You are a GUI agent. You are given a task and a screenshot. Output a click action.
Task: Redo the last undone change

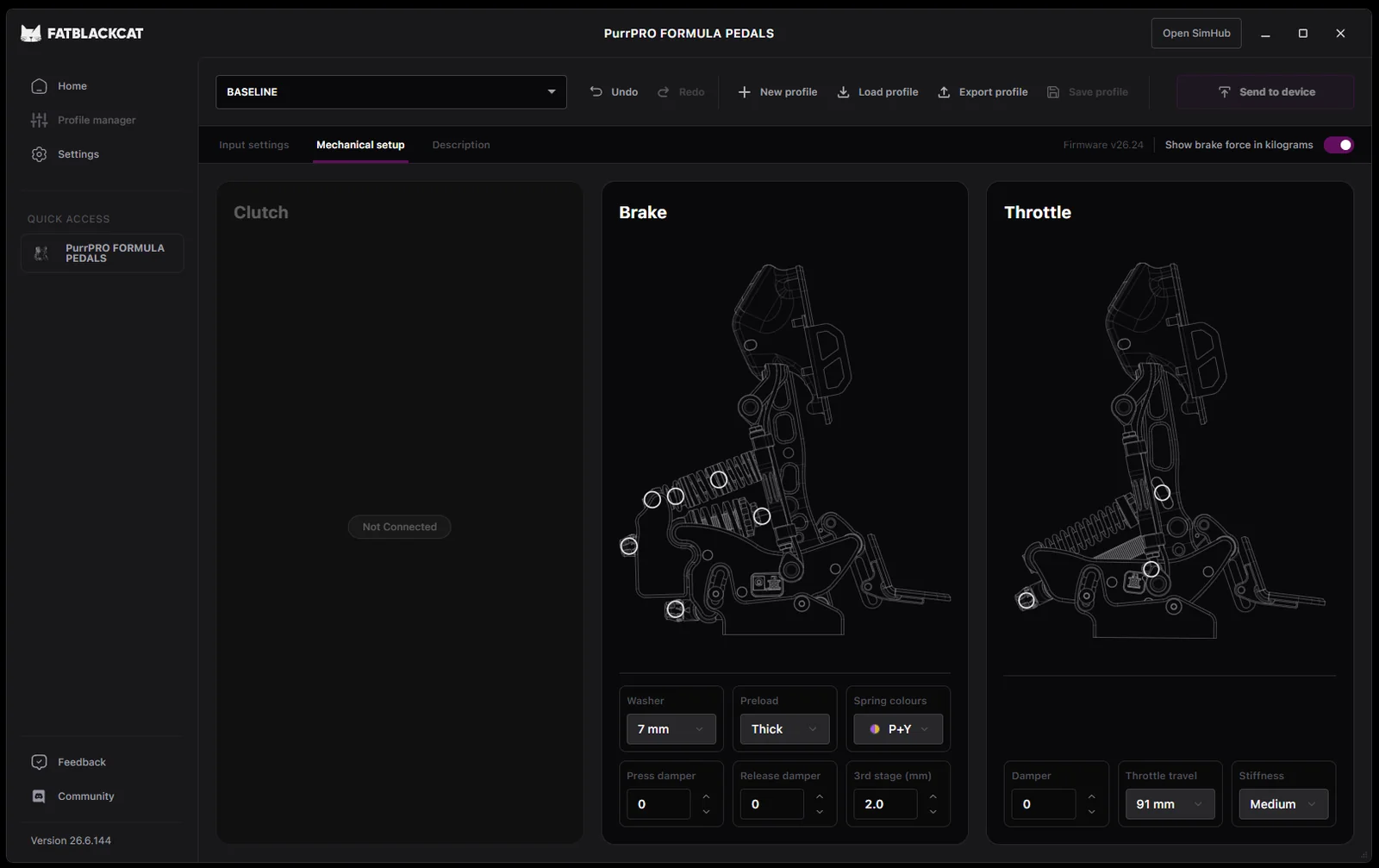[681, 92]
